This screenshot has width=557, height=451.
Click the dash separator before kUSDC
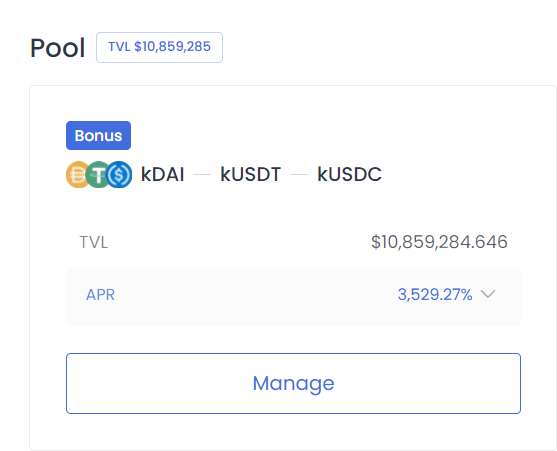tap(299, 175)
